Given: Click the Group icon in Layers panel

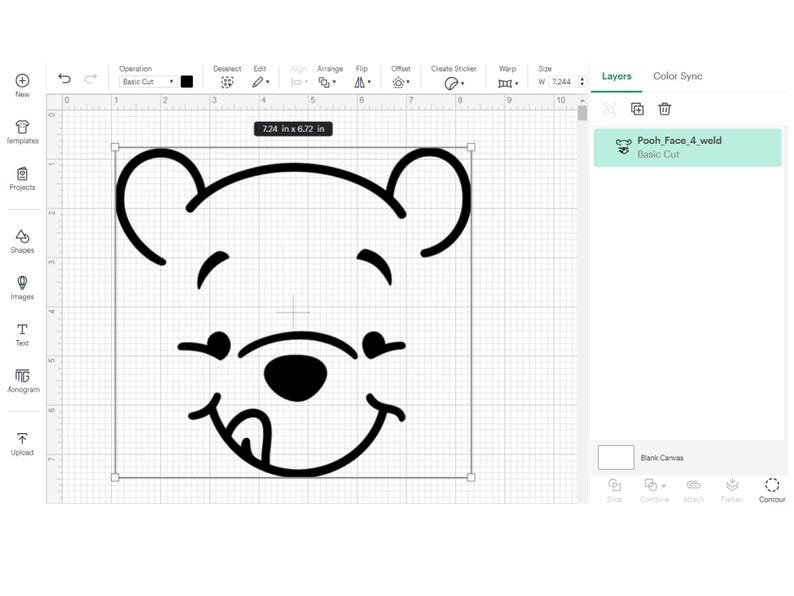Looking at the screenshot, I should pos(610,109).
